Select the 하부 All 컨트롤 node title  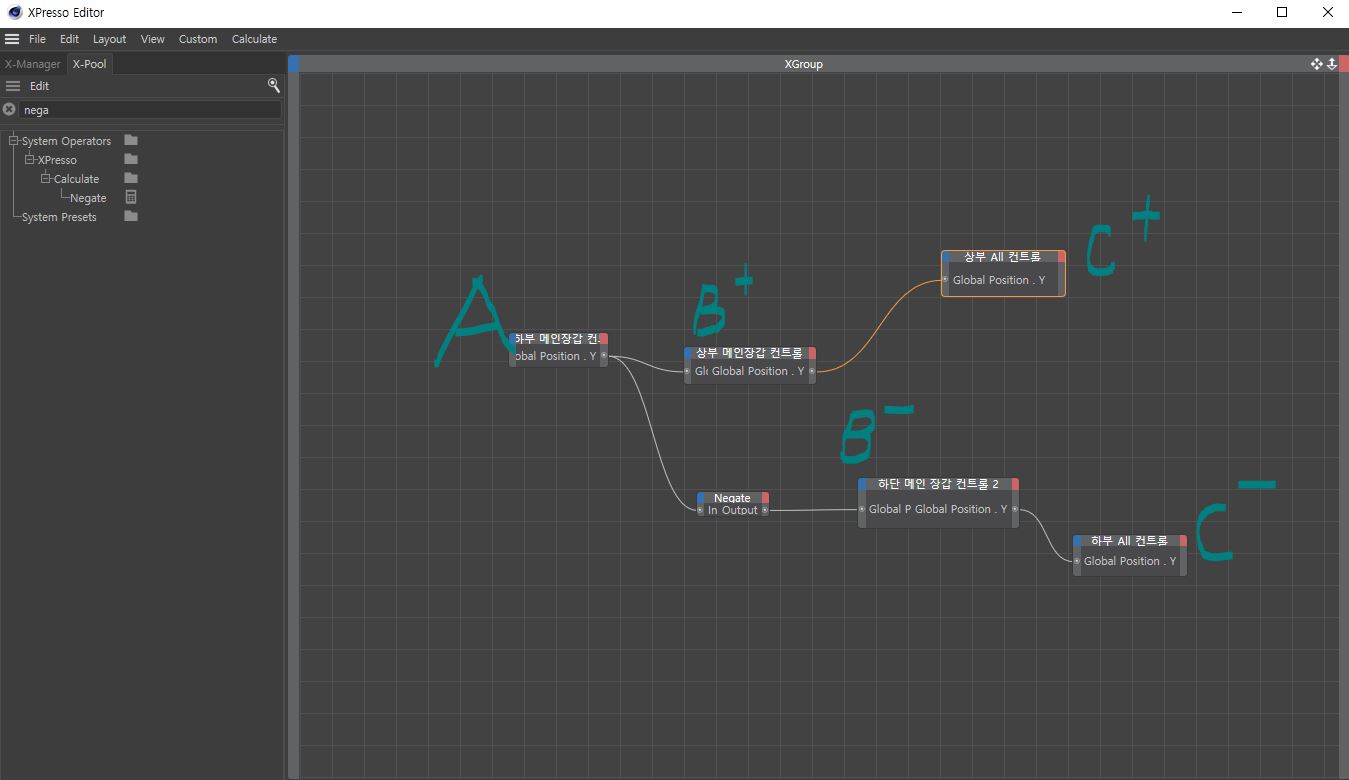coord(1129,541)
